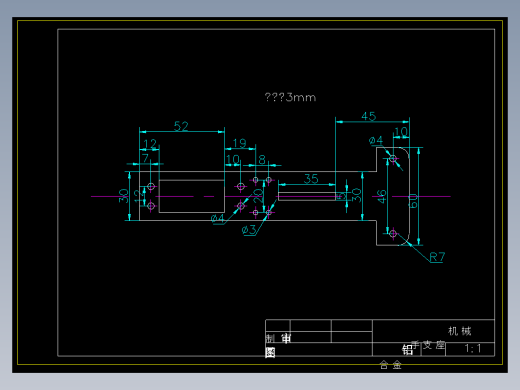Image resolution: width=520 pixels, height=390 pixels.
Task: Click the 1:1 scale cell
Action: (473, 349)
